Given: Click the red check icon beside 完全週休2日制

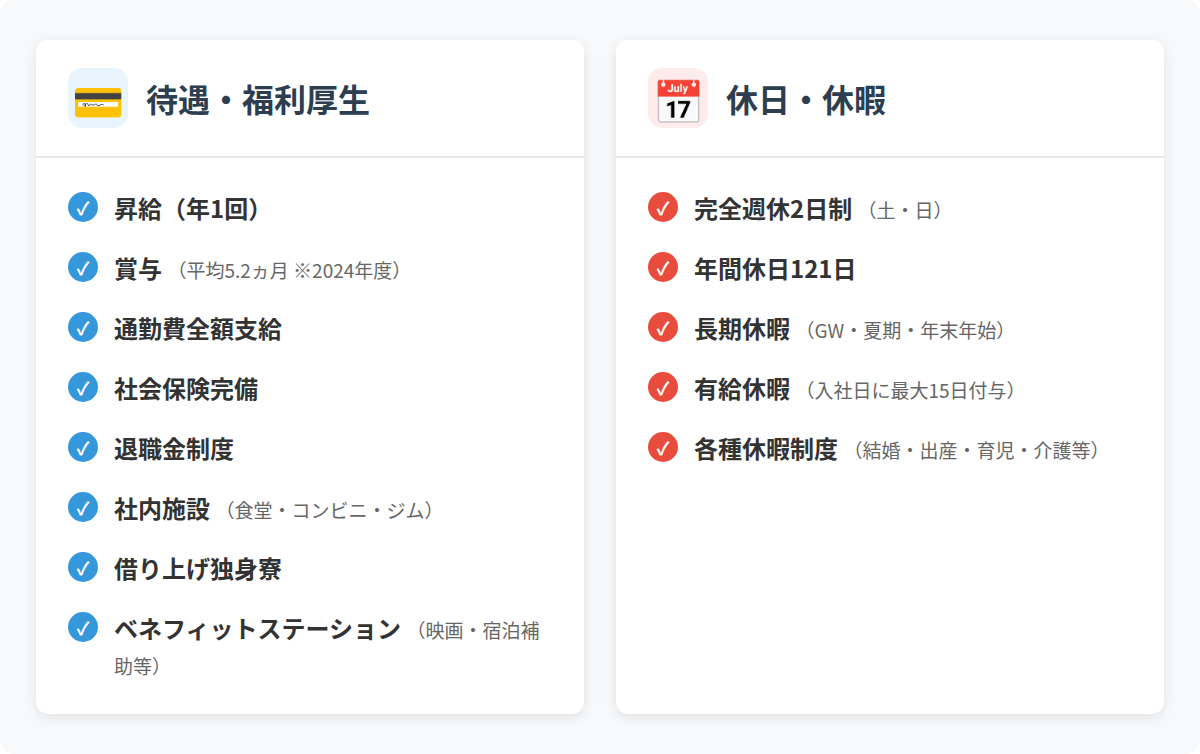Looking at the screenshot, I should point(663,207).
